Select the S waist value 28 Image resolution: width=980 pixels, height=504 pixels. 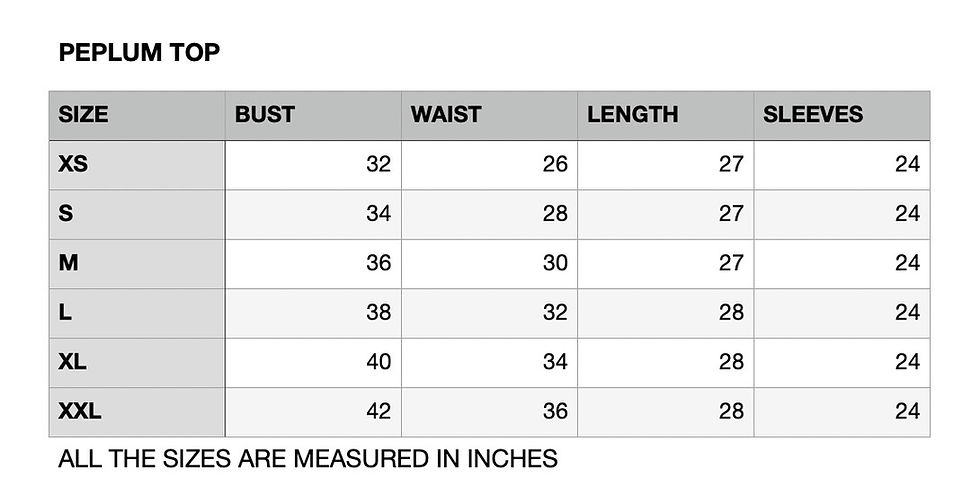555,213
